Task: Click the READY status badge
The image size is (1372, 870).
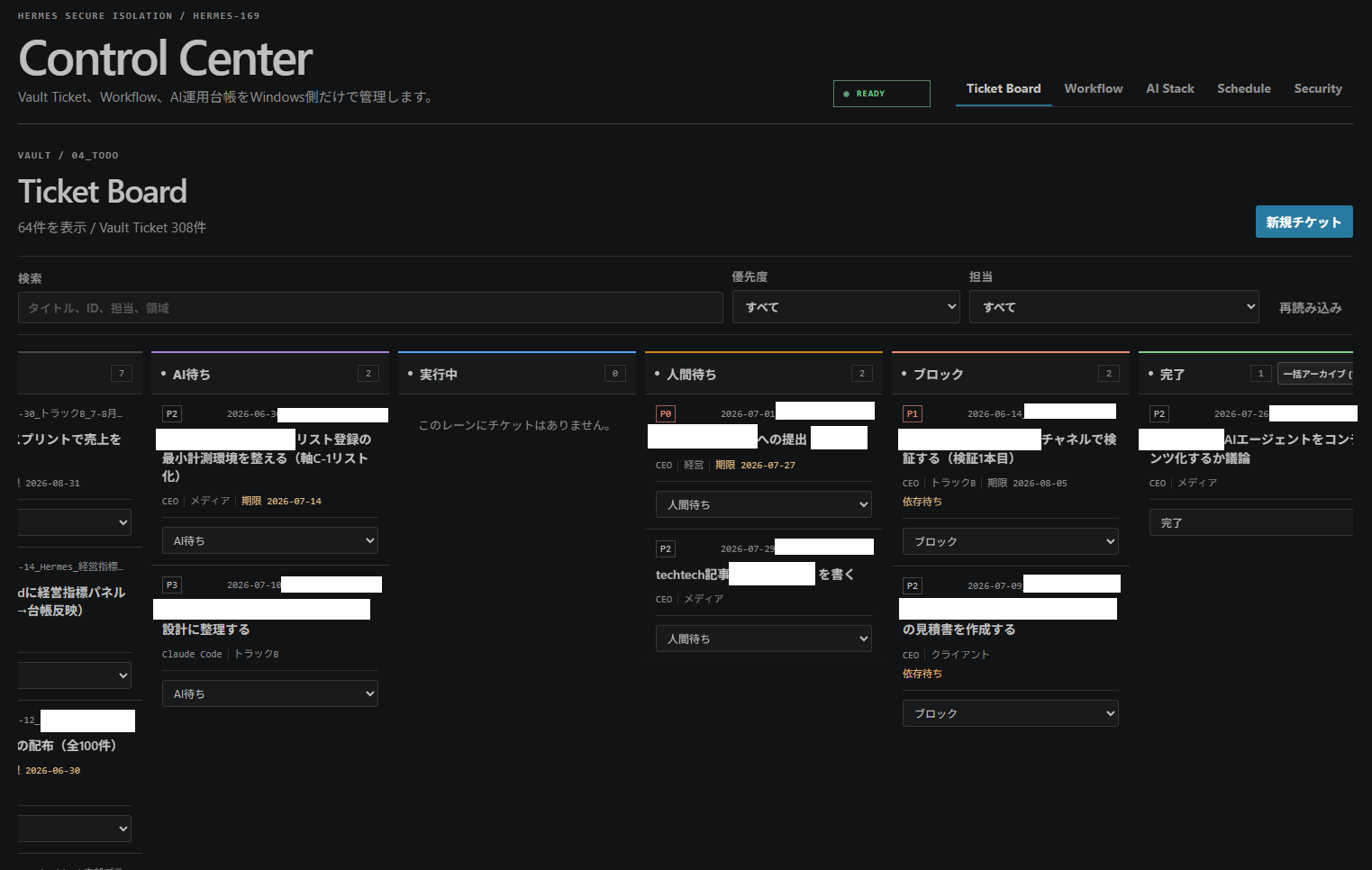Action: (x=882, y=94)
